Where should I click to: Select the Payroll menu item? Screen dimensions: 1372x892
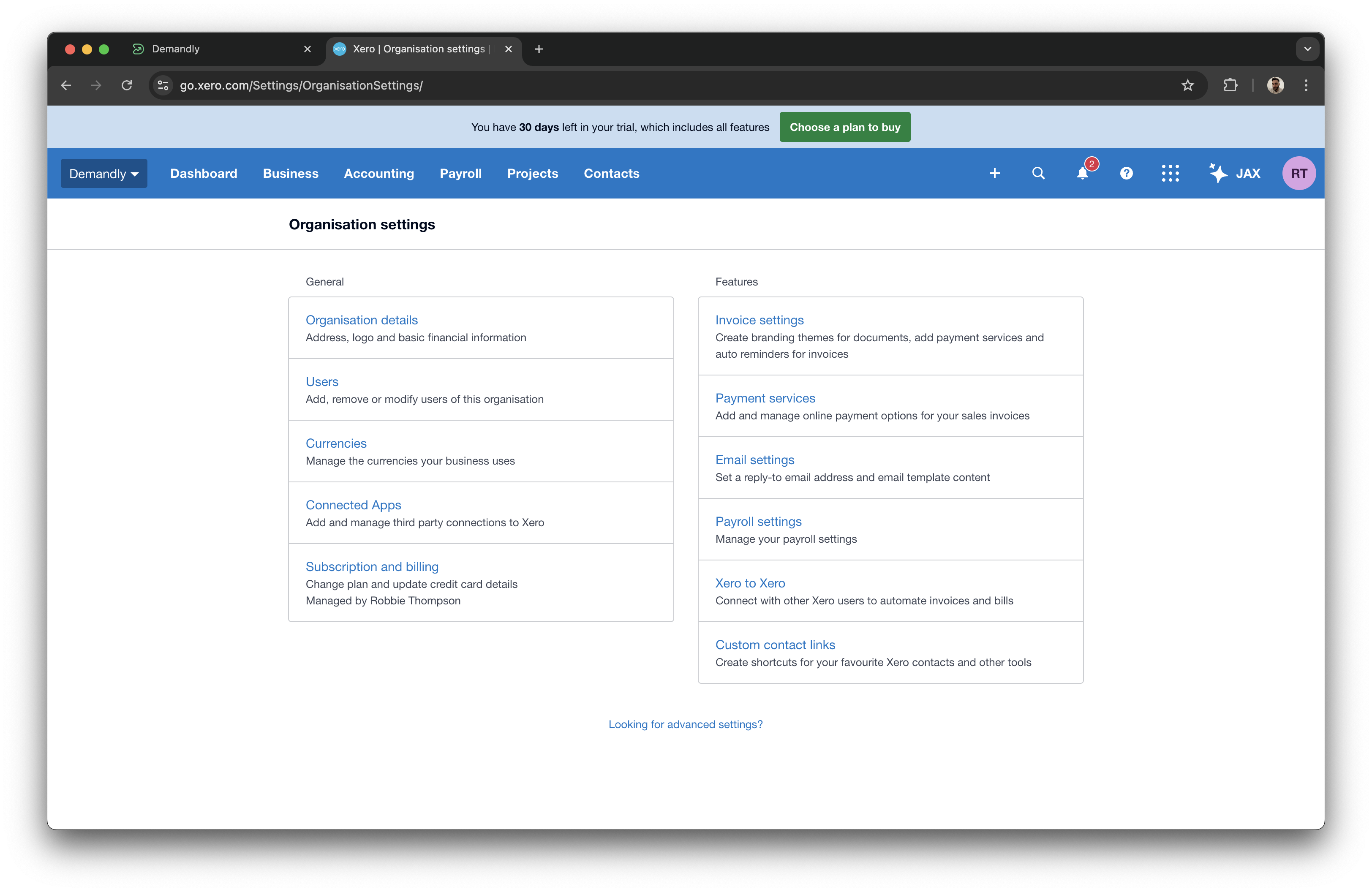pyautogui.click(x=460, y=173)
